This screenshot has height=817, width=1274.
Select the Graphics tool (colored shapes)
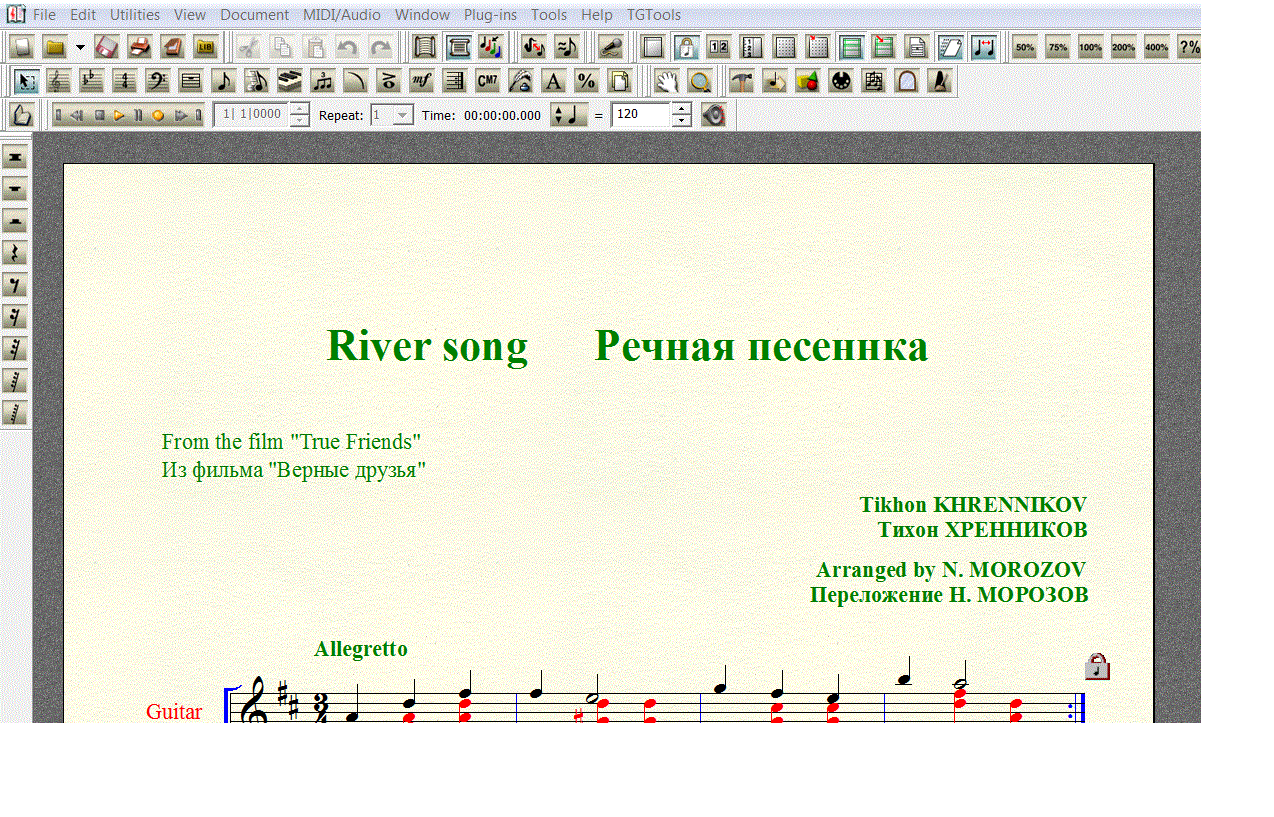pos(808,81)
